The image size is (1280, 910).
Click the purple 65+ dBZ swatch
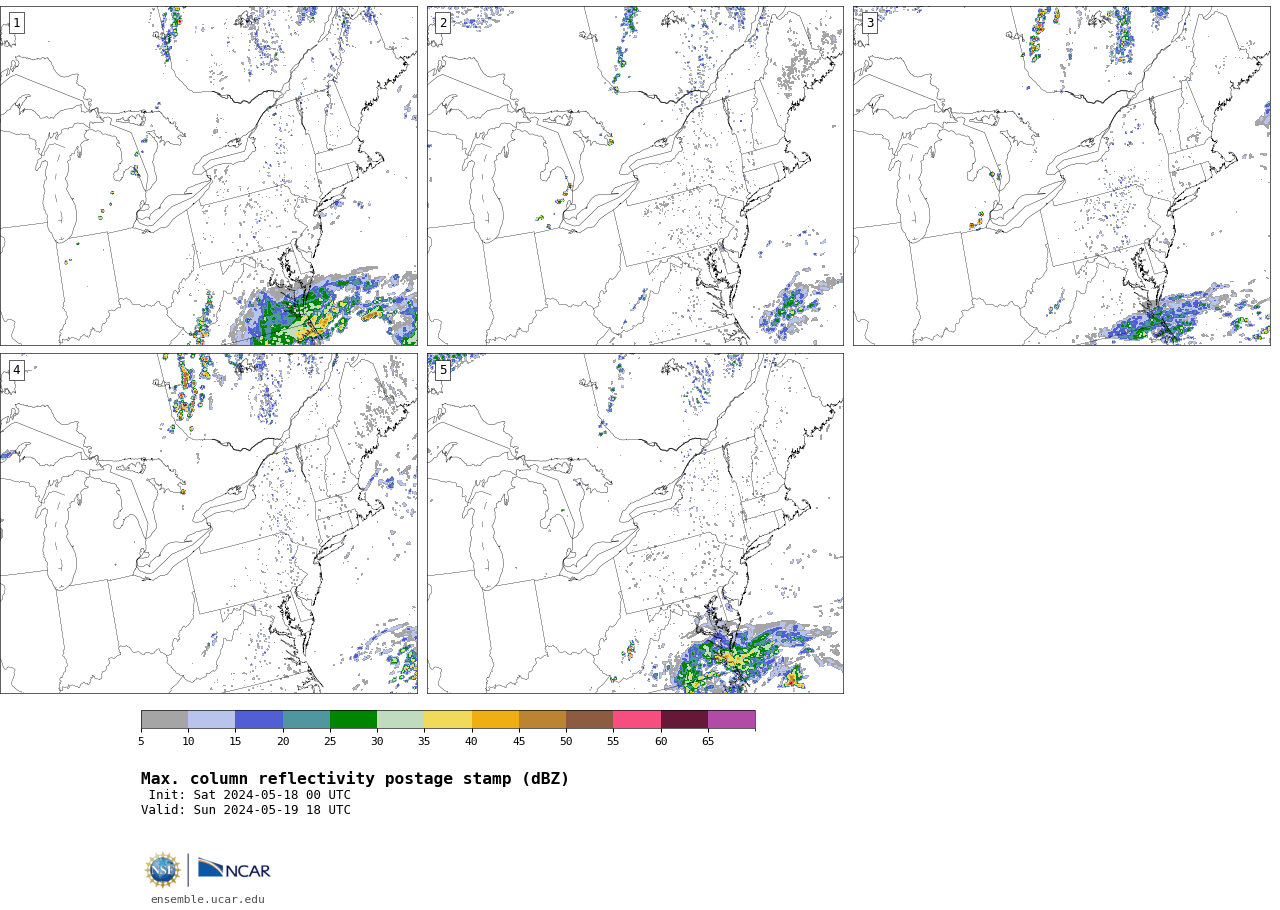731,720
